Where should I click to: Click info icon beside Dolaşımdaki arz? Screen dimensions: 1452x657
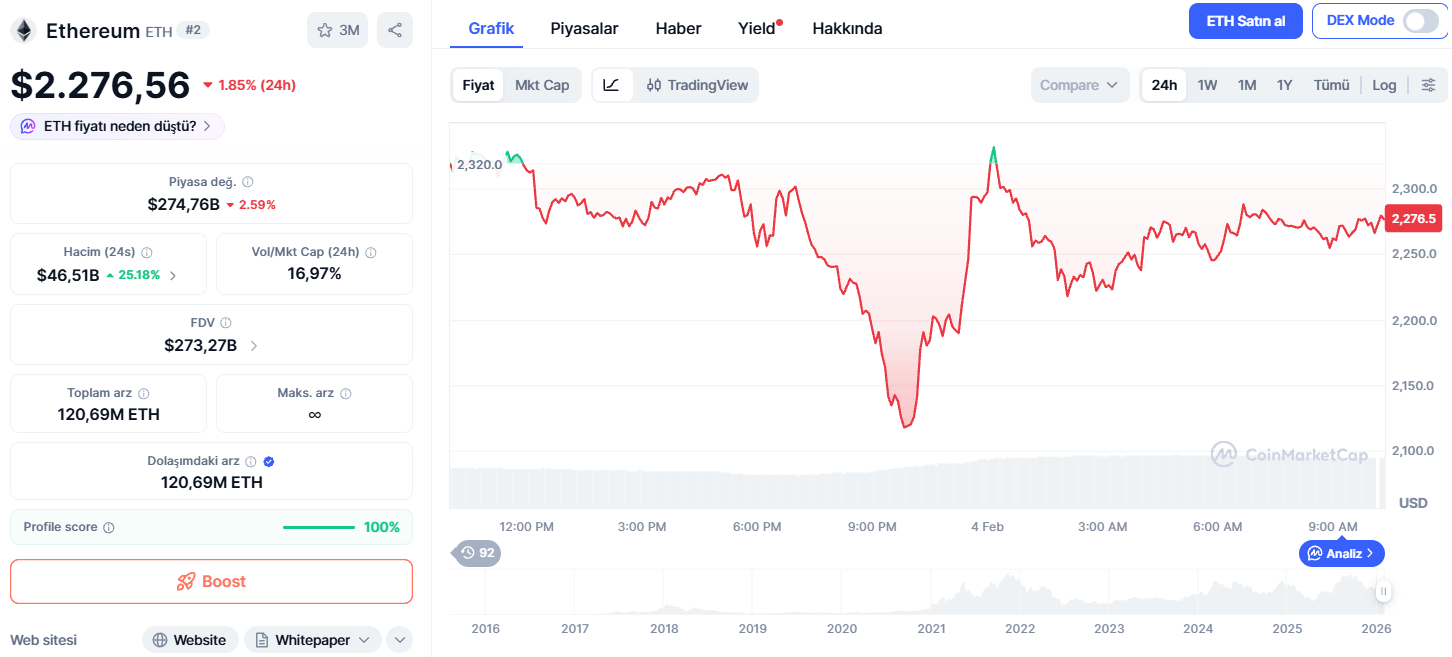click(251, 462)
